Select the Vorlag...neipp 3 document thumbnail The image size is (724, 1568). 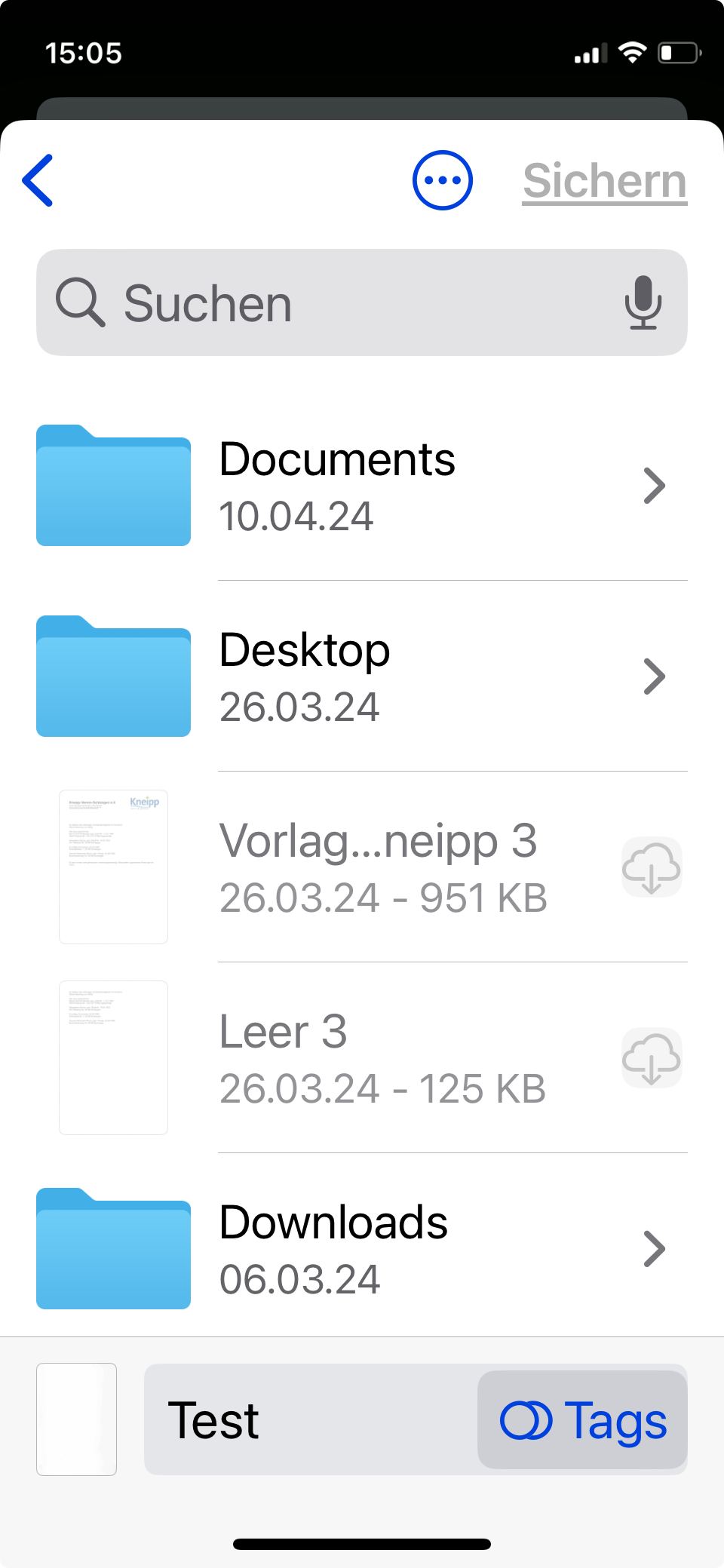point(114,867)
